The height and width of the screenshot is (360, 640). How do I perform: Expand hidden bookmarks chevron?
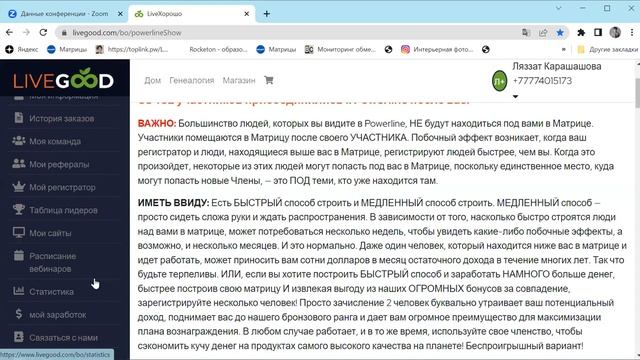point(564,49)
